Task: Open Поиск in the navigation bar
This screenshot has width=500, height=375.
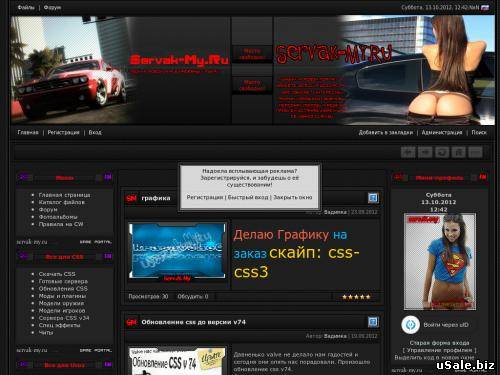Action: tap(479, 132)
